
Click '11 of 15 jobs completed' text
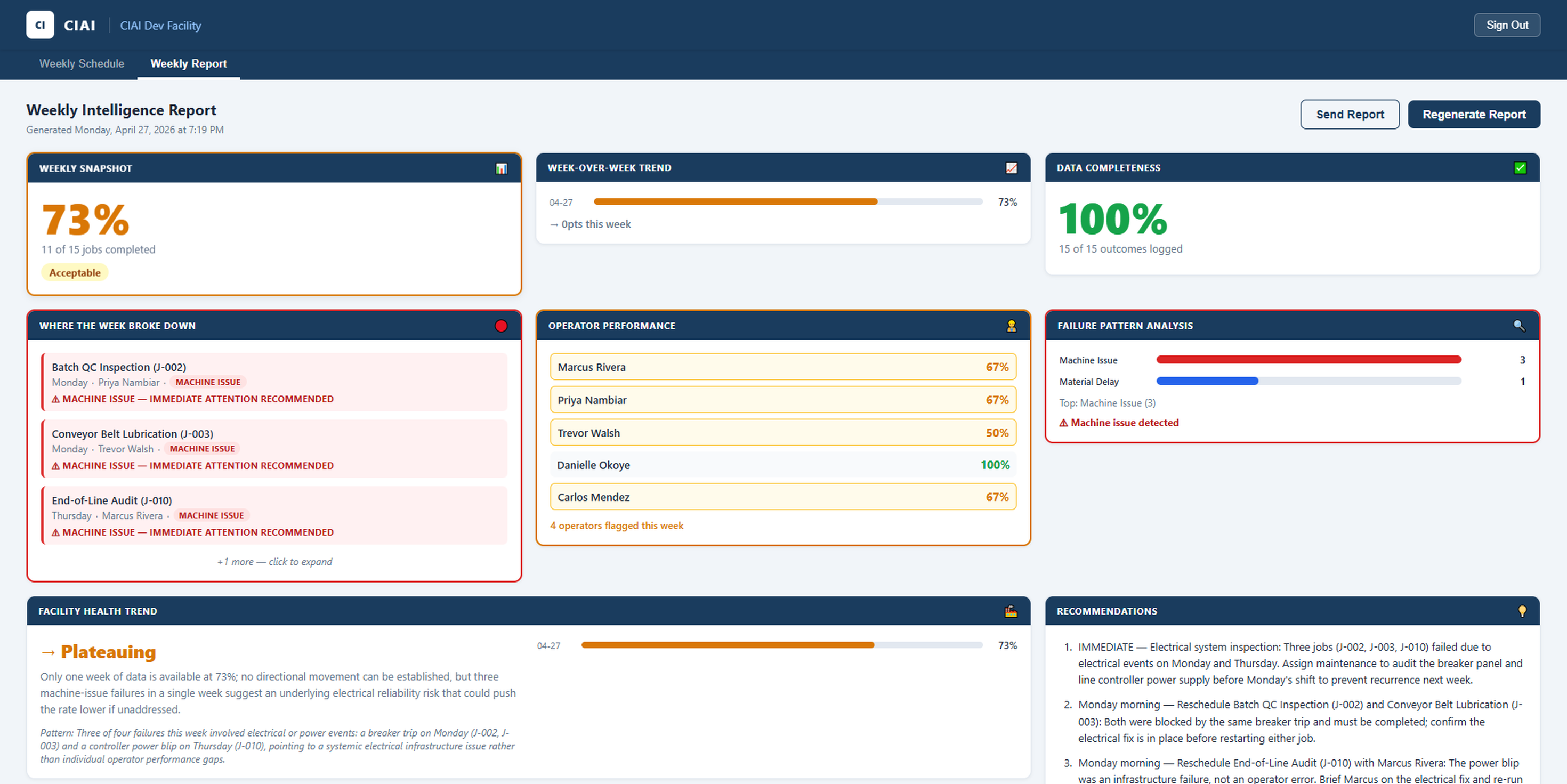pyautogui.click(x=98, y=250)
